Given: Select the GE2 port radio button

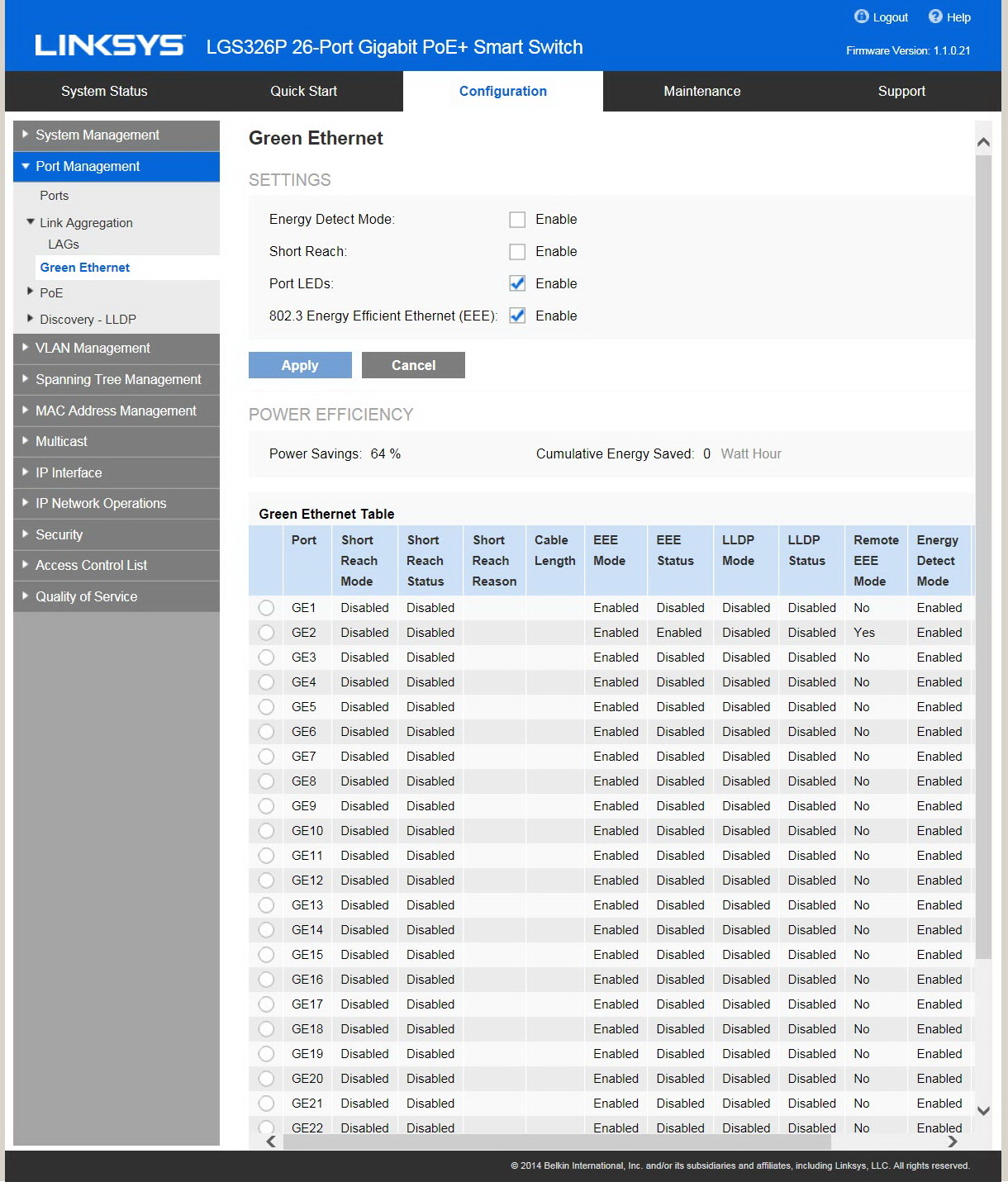Looking at the screenshot, I should (x=266, y=633).
